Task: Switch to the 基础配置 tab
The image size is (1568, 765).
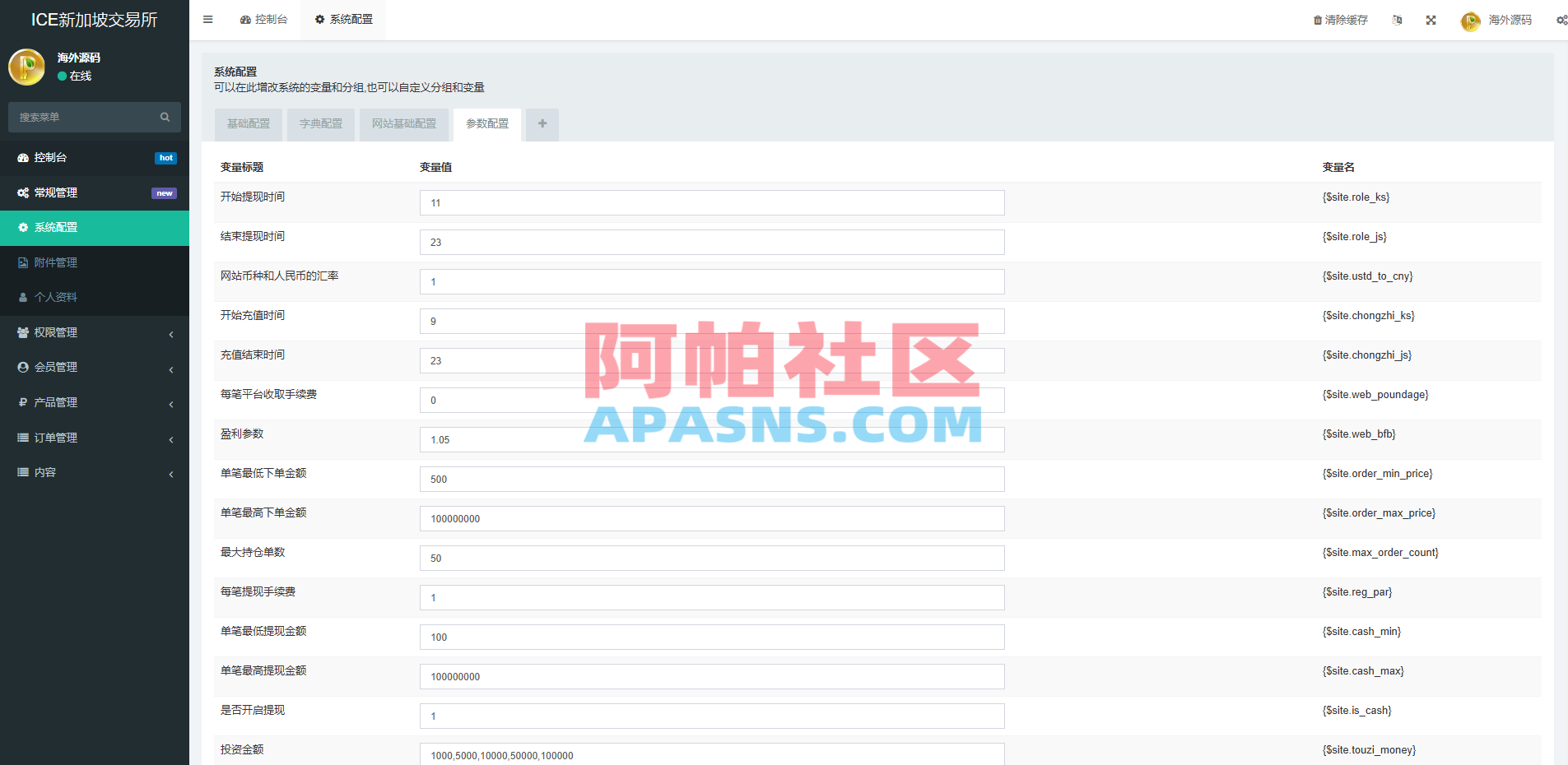Action: click(x=247, y=123)
